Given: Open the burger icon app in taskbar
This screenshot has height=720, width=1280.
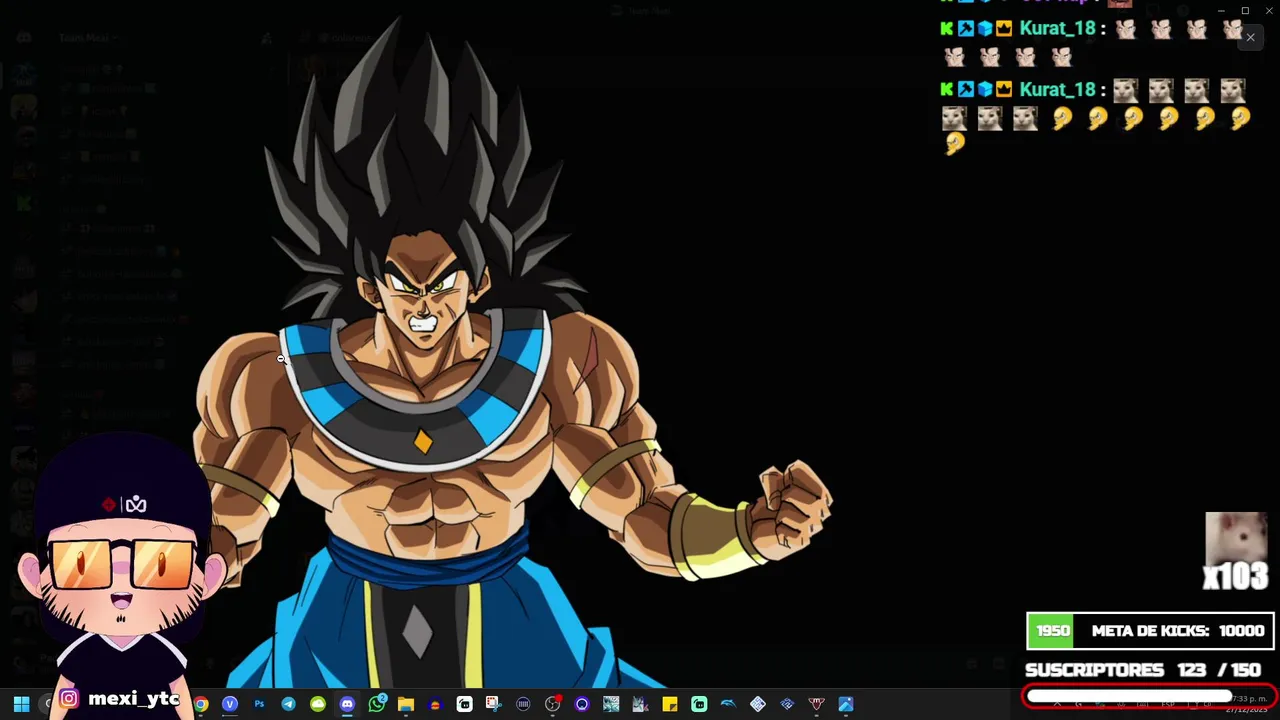Looking at the screenshot, I should (435, 704).
